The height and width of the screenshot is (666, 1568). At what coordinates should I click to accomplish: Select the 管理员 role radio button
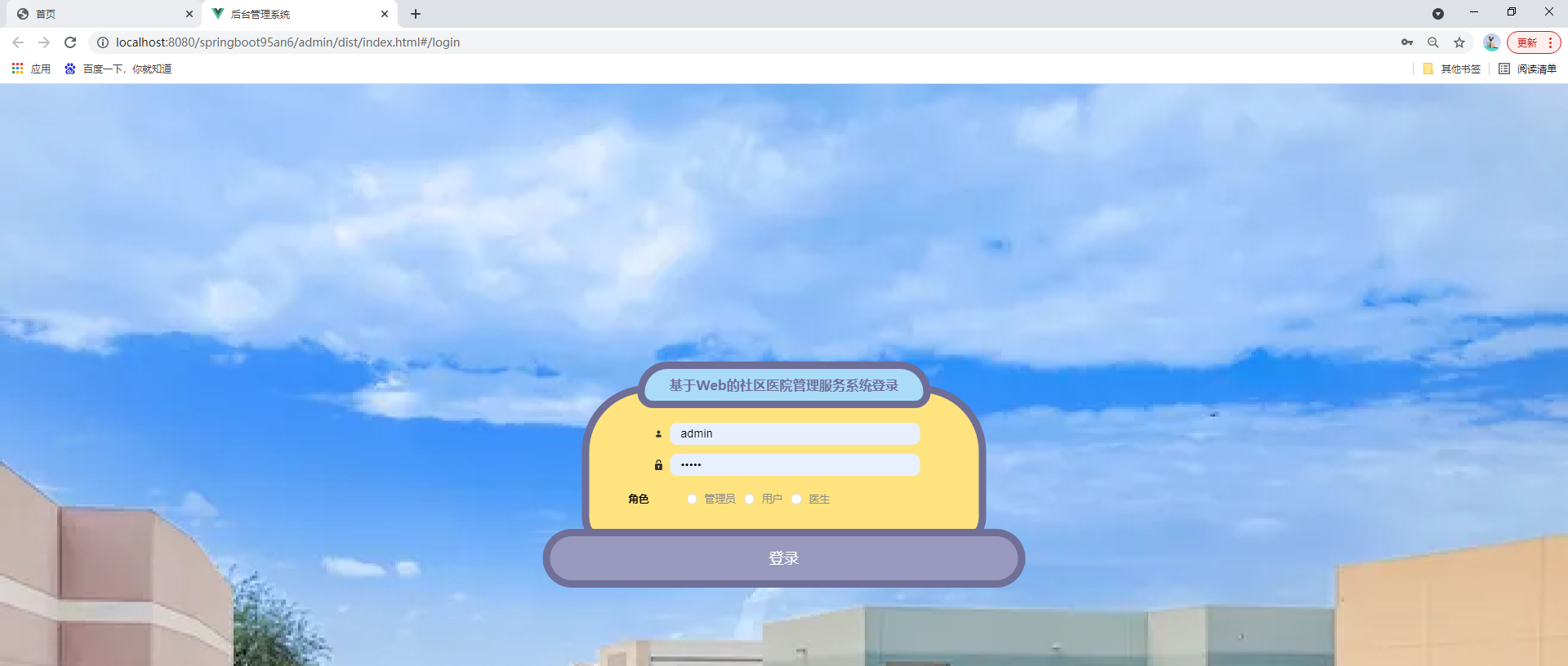tap(692, 499)
